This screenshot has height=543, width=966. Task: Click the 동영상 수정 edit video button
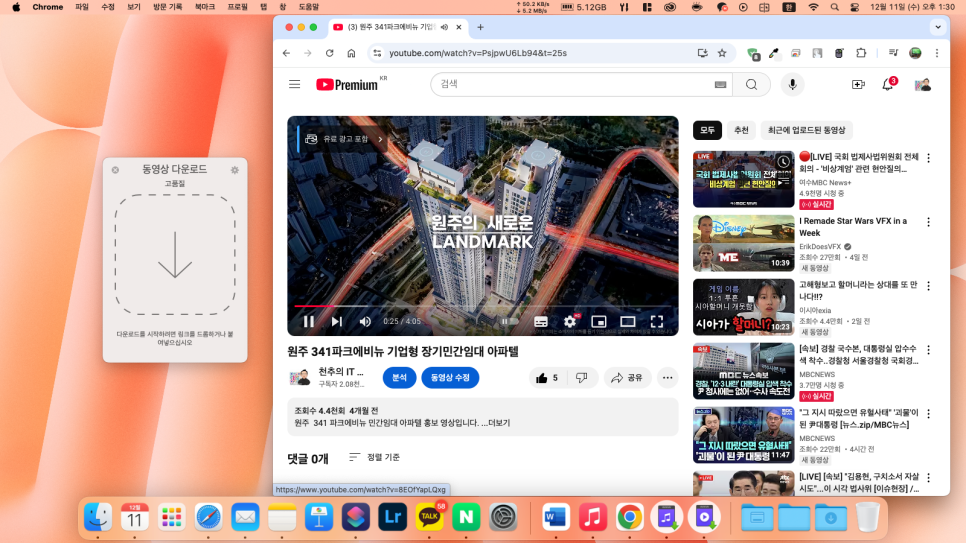pyautogui.click(x=450, y=378)
